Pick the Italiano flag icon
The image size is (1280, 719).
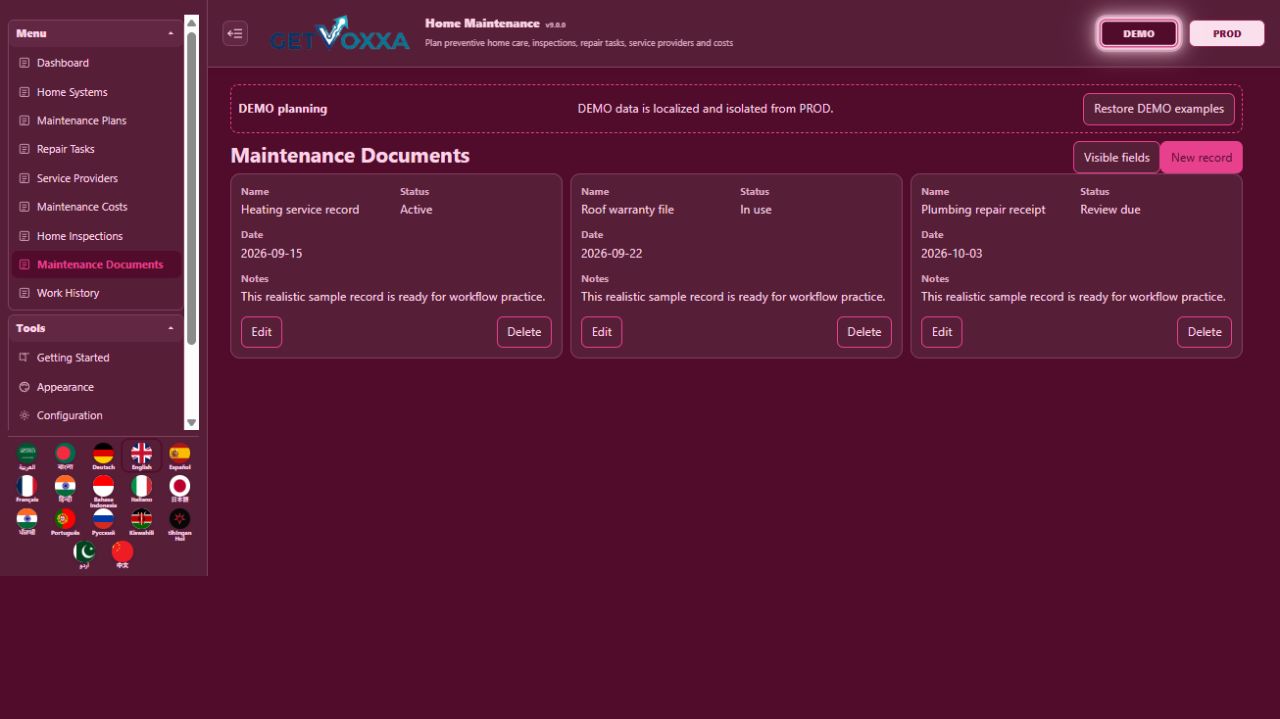click(141, 489)
